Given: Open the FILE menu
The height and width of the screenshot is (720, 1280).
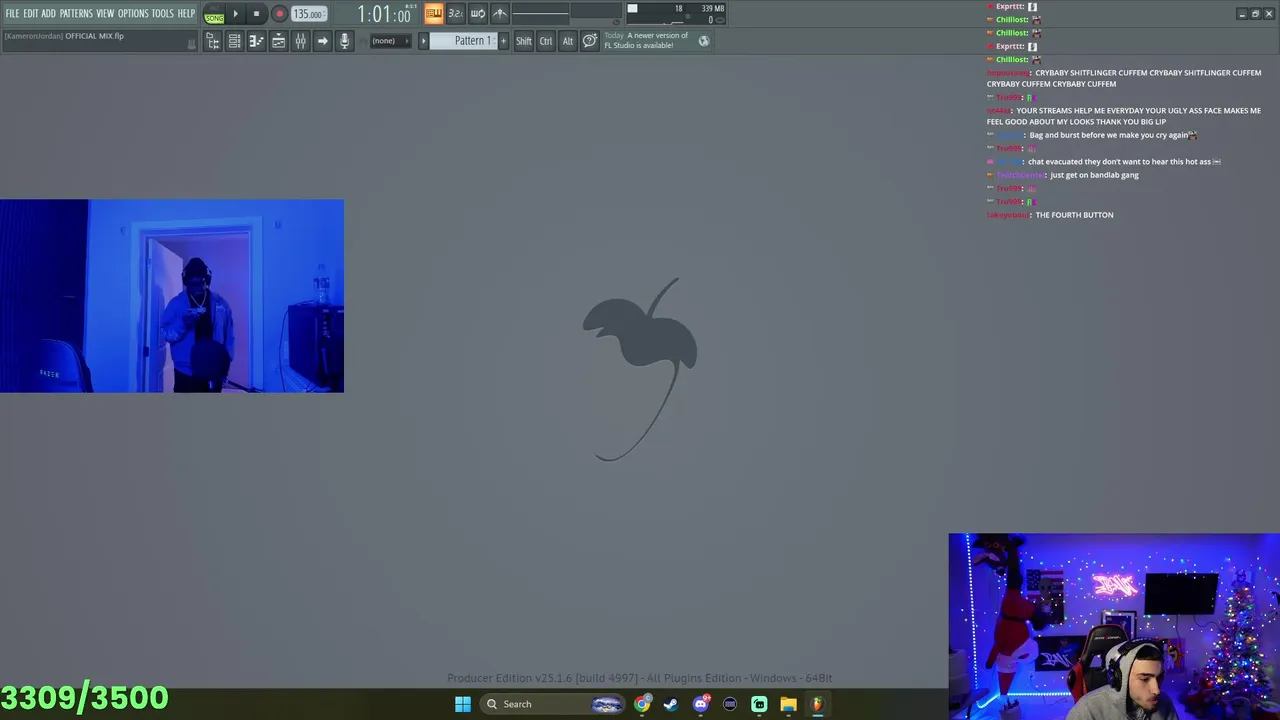Looking at the screenshot, I should (12, 13).
